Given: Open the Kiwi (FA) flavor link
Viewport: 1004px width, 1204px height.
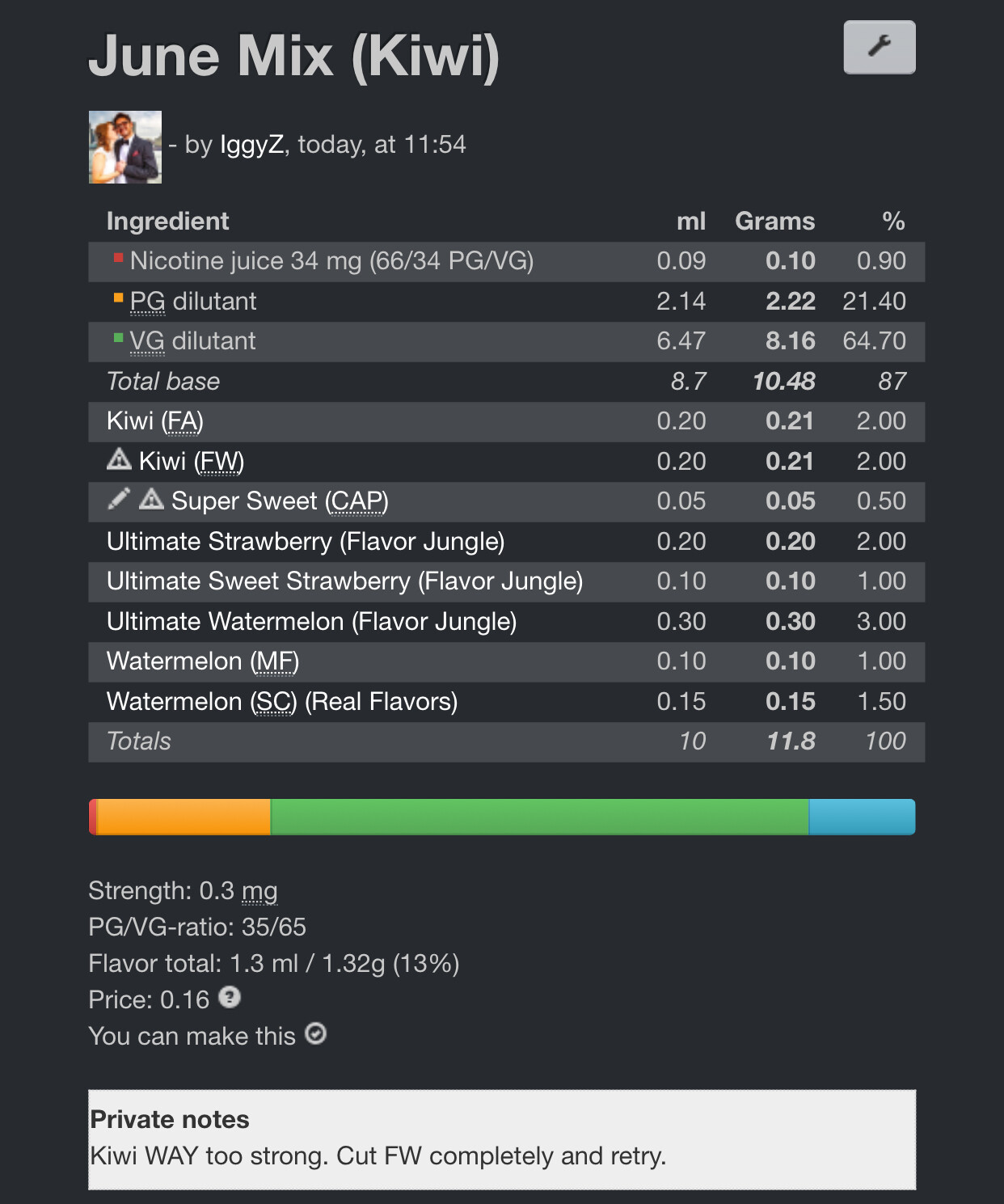Looking at the screenshot, I should (155, 421).
